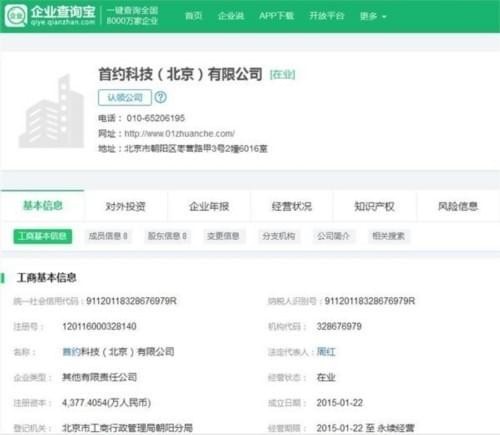500x435 pixels.
Task: Click the 工商基本信息 section heading
Action: pyautogui.click(x=46, y=278)
